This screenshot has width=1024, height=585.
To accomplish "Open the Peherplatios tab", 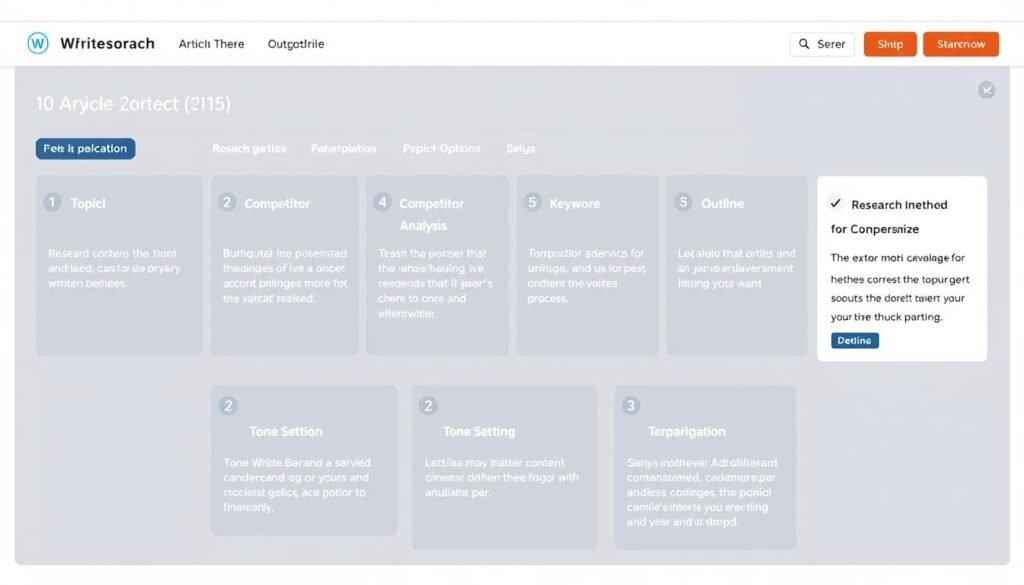I will pos(344,148).
